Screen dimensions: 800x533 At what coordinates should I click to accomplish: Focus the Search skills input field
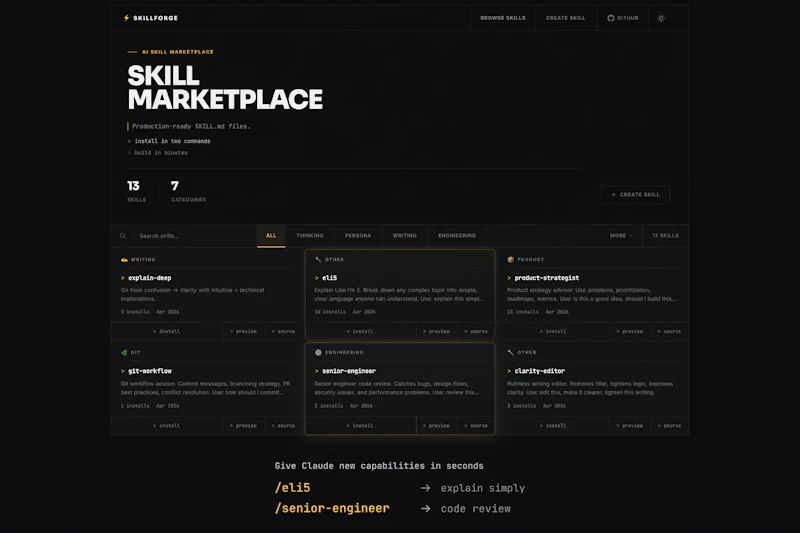click(x=194, y=236)
